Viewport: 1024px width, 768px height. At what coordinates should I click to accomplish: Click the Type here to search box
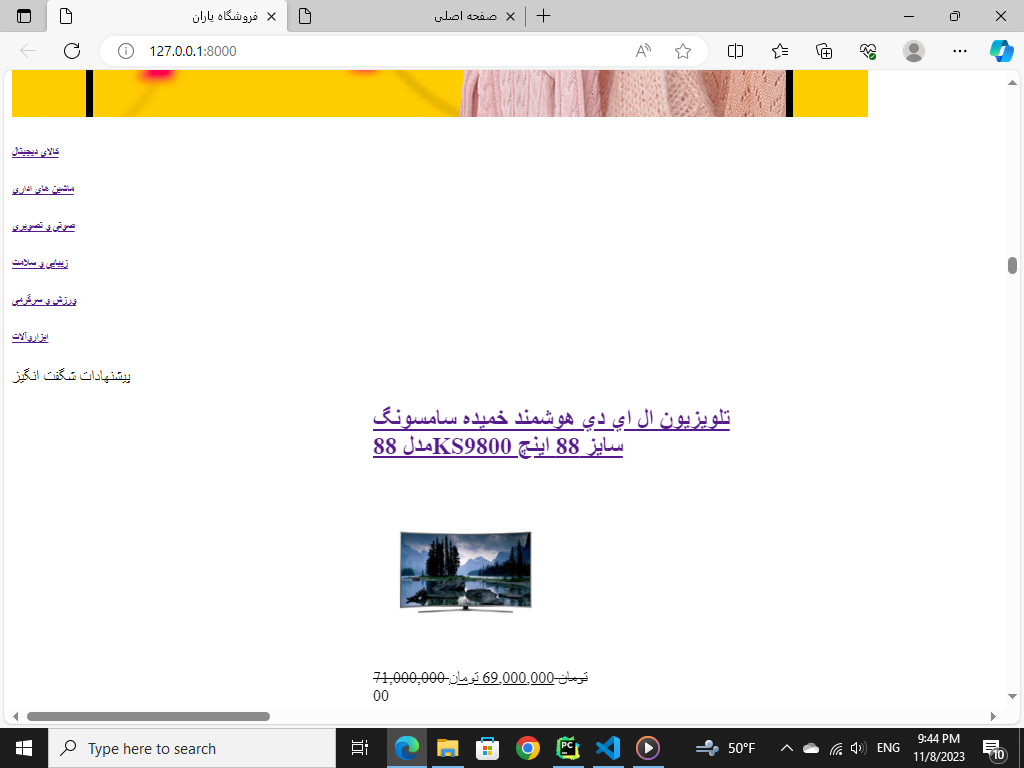coord(191,748)
